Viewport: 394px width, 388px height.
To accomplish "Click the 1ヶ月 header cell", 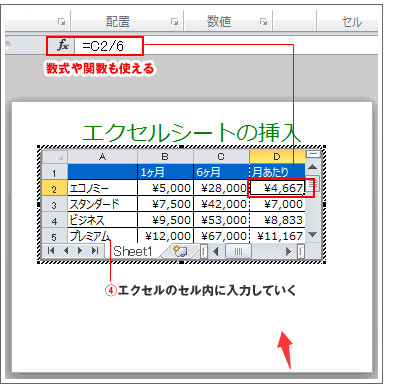I will [x=165, y=172].
